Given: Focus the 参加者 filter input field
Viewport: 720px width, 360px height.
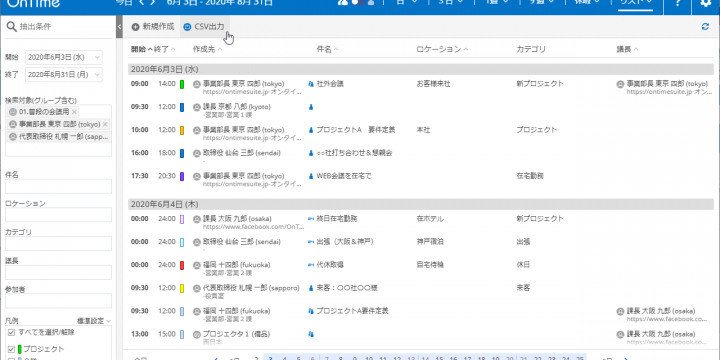Looking at the screenshot, I should (x=58, y=301).
